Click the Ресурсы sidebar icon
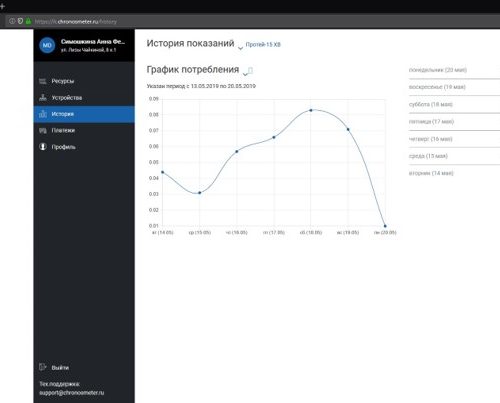The image size is (500, 403). (43, 81)
